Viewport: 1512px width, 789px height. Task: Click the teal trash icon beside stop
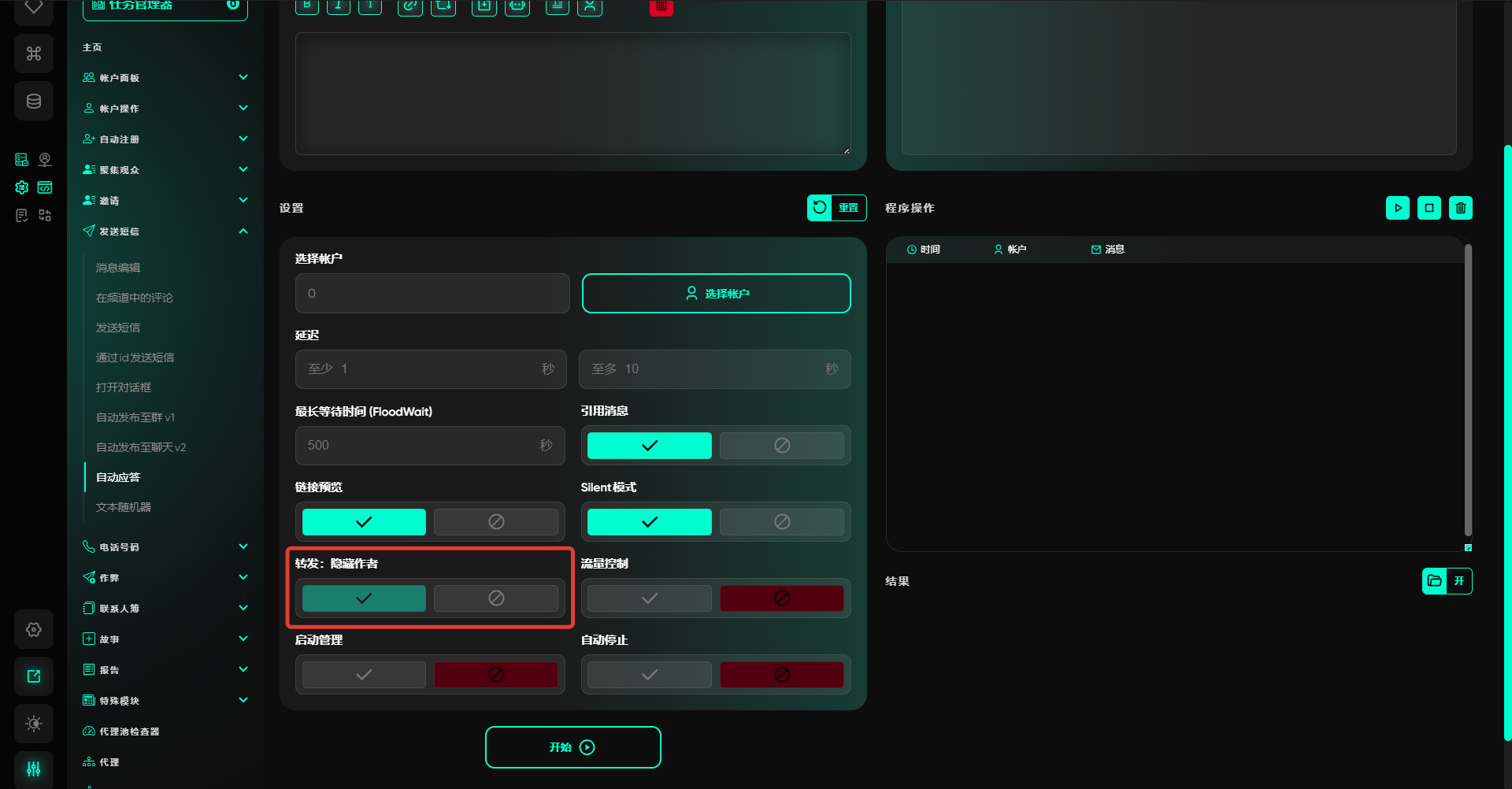(x=1460, y=208)
